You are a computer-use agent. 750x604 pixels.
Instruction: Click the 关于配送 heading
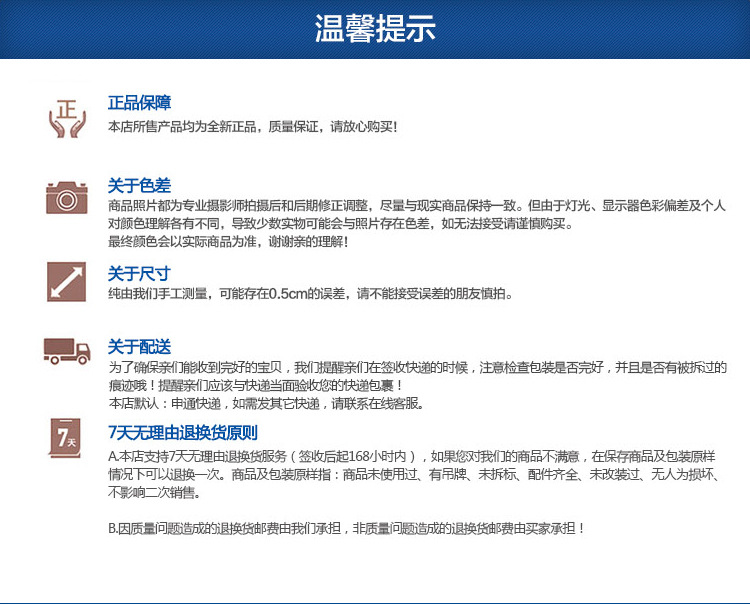pos(139,347)
